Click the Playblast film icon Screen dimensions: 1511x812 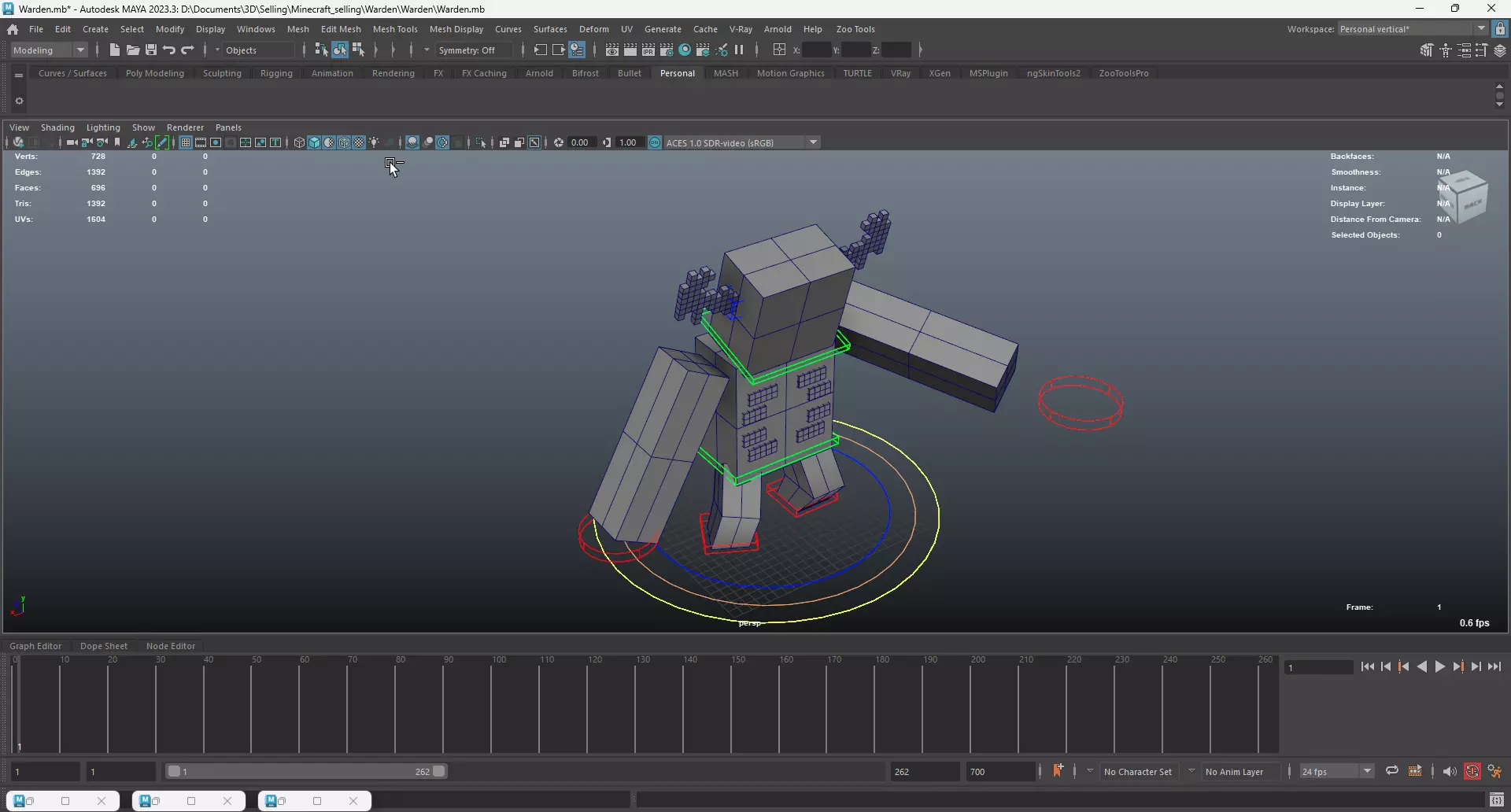pos(1415,771)
